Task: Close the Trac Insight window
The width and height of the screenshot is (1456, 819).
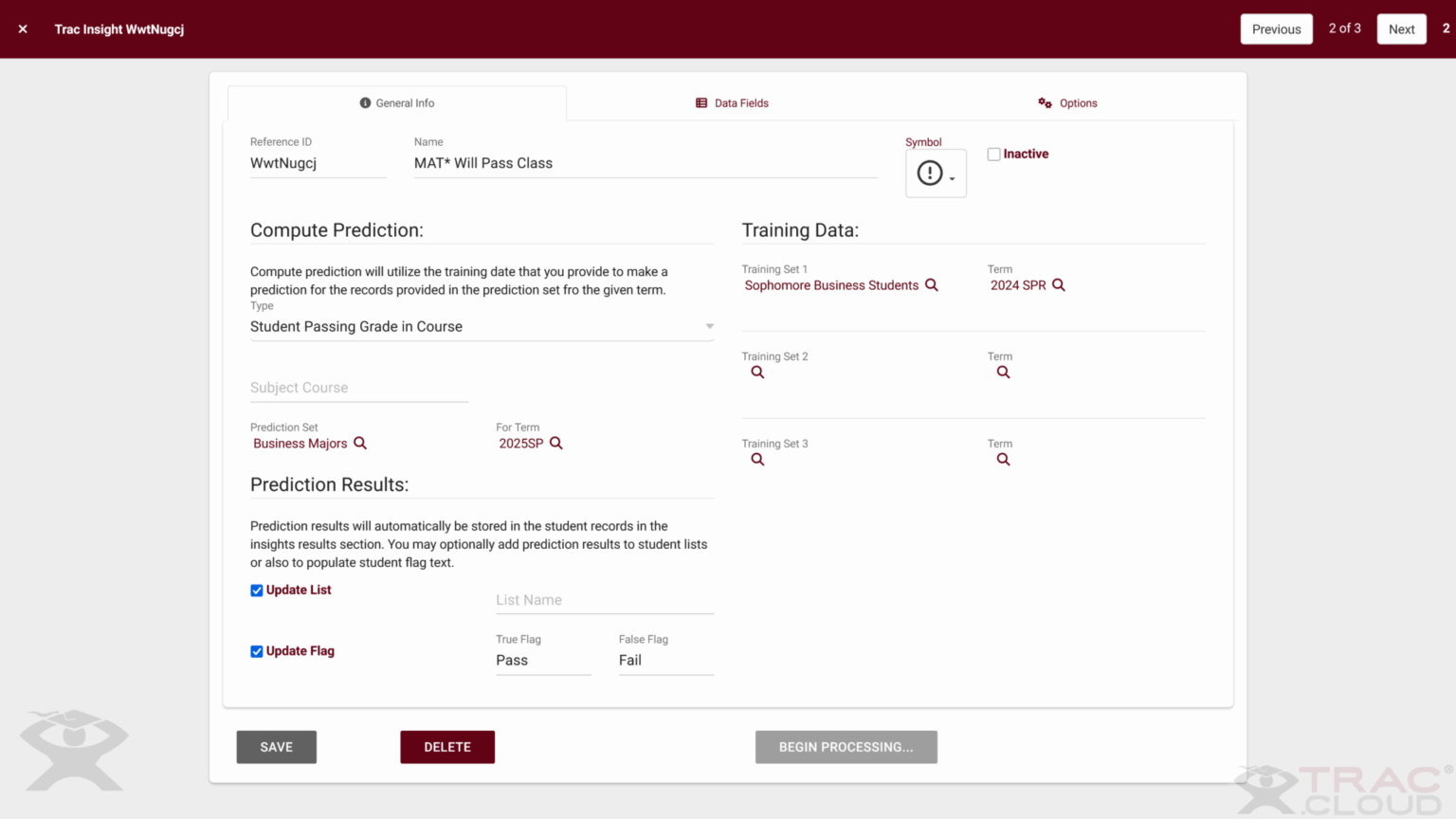Action: 23,29
